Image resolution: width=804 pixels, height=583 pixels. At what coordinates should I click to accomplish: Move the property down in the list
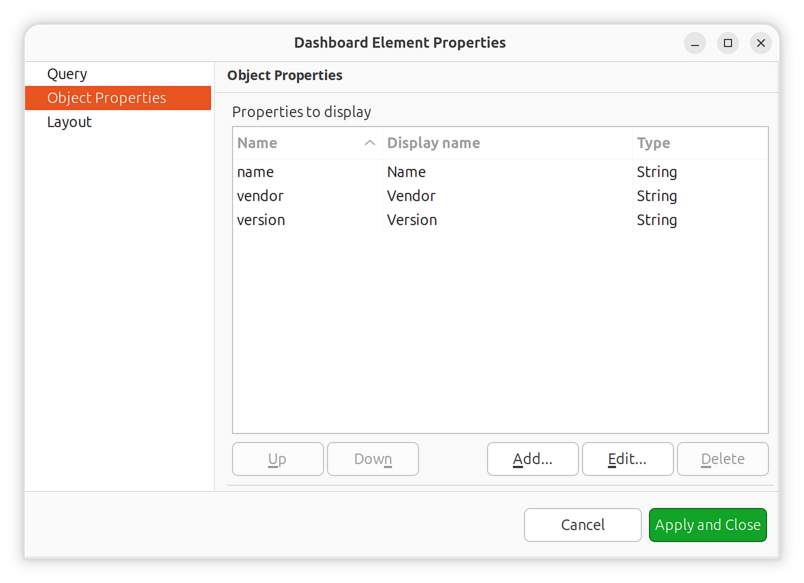(372, 458)
